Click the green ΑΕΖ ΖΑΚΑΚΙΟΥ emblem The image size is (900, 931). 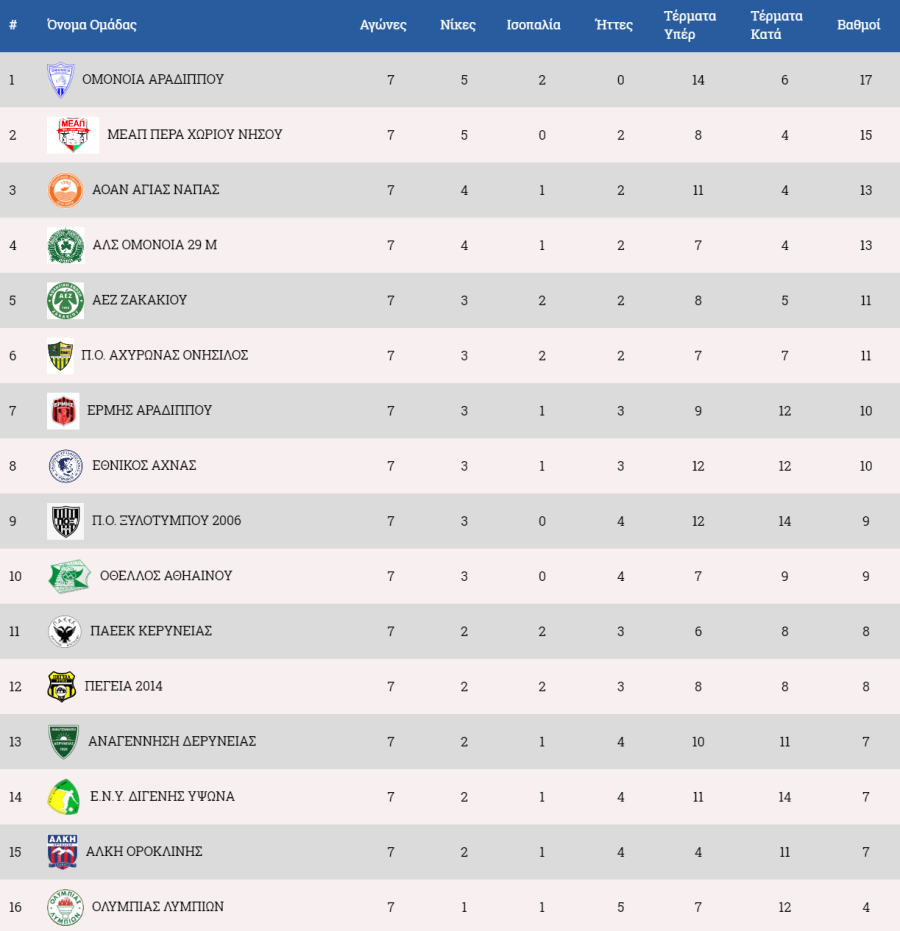65,300
